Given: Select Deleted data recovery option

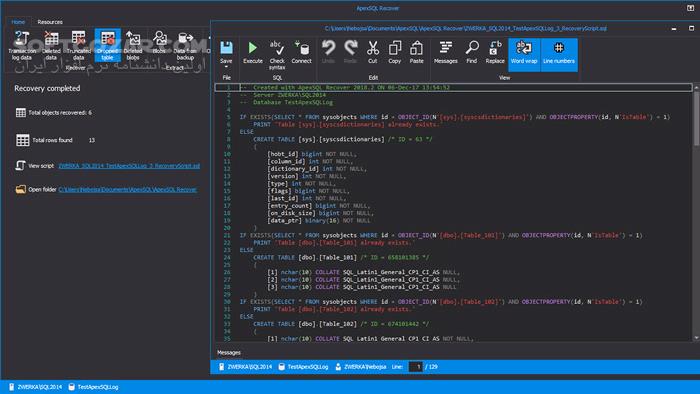Looking at the screenshot, I should [51, 45].
